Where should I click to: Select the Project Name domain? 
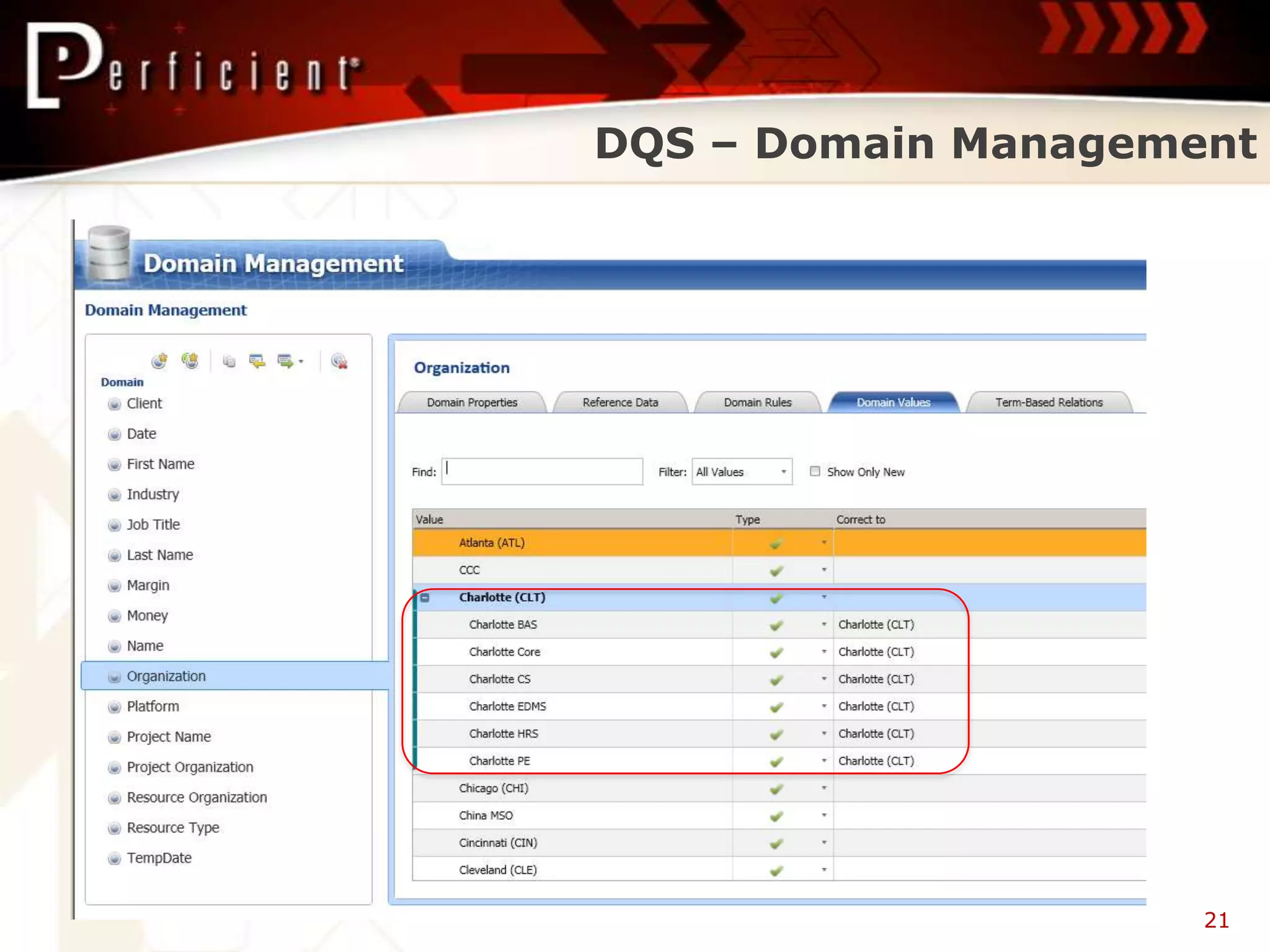pos(169,737)
